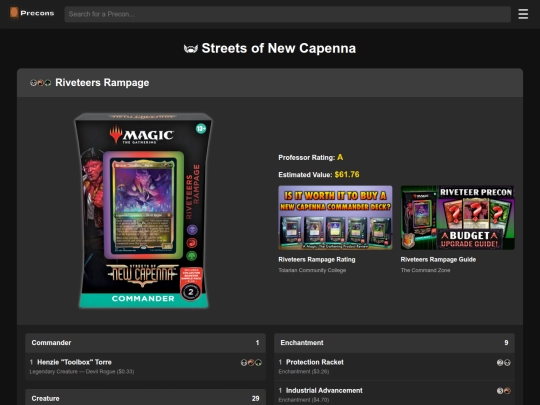Open the Riveteers Rampage box image
This screenshot has height=405, width=540.
[143, 210]
